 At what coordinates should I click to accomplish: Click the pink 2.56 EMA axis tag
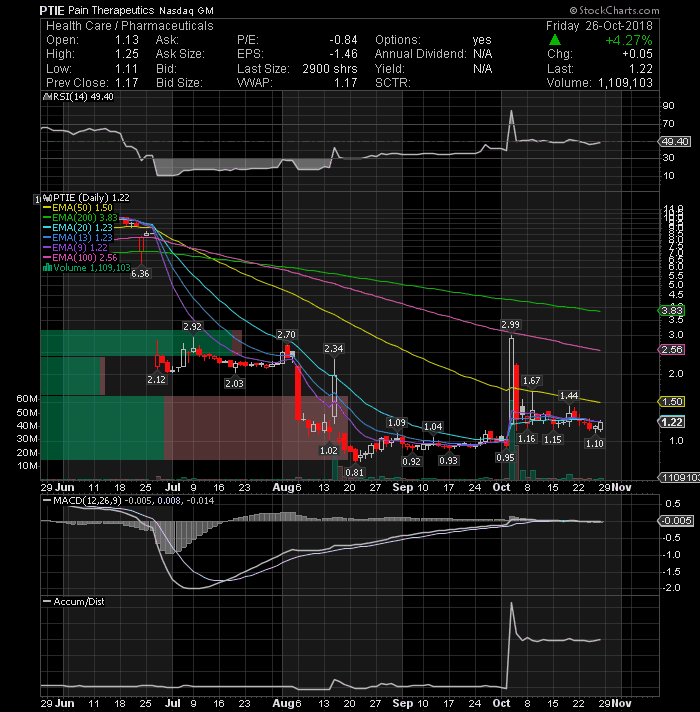tap(672, 350)
